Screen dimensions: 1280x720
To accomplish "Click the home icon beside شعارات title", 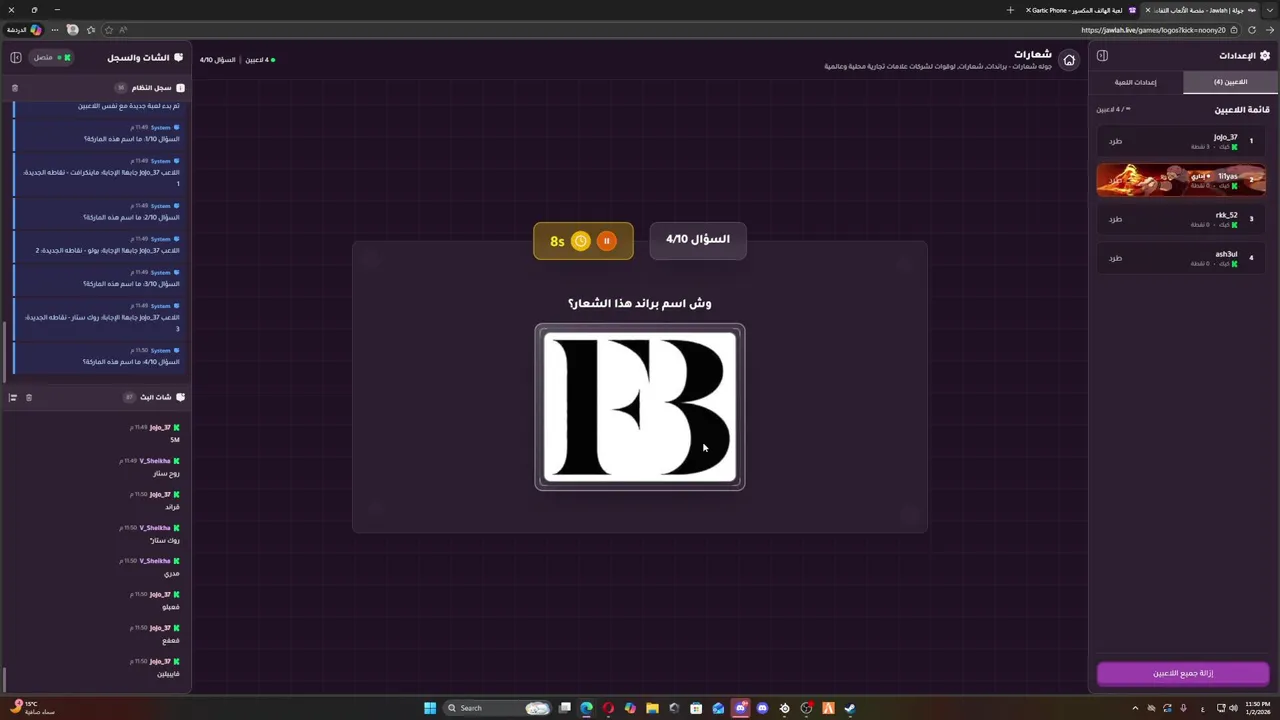I will click(1069, 60).
